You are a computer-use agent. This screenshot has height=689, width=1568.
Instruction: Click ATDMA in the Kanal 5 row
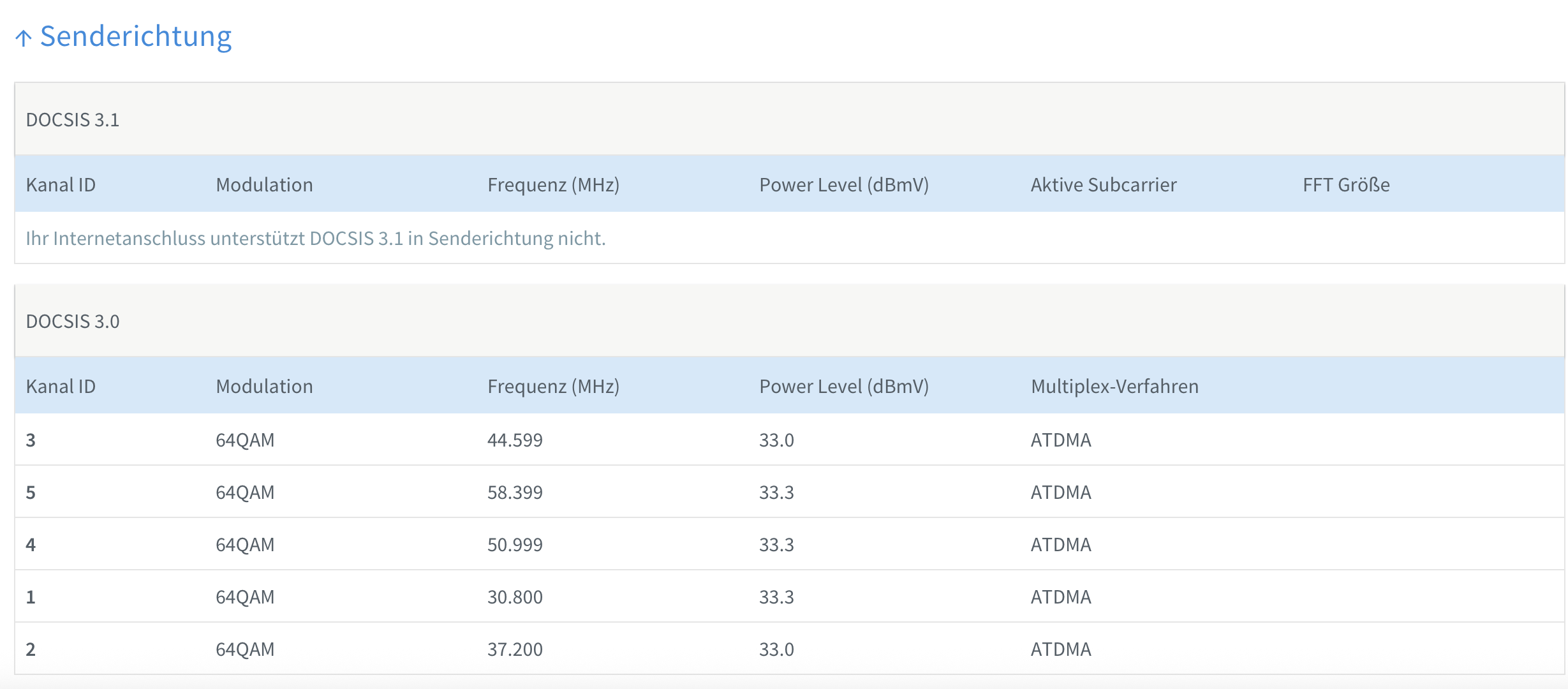click(x=1061, y=493)
